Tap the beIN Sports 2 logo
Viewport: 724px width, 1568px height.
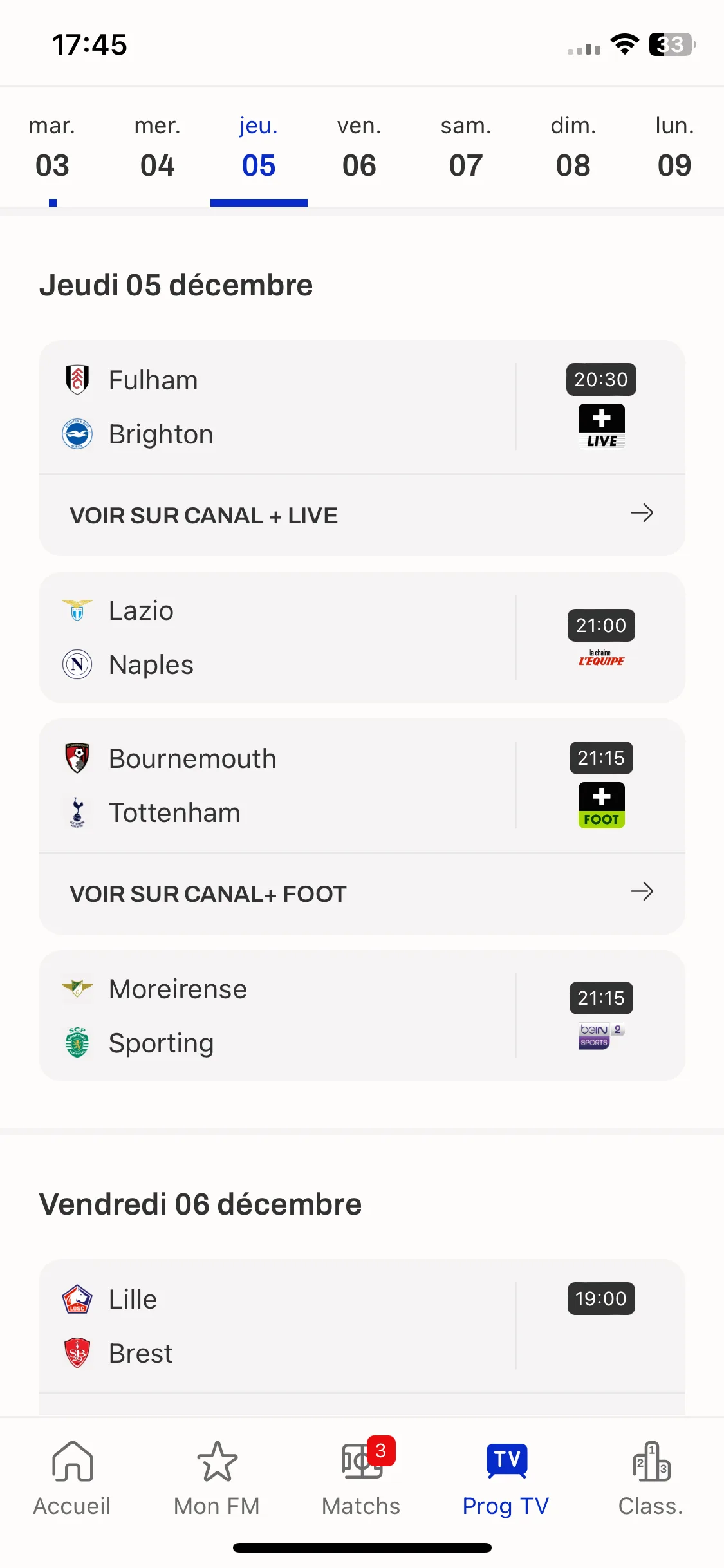coord(601,1036)
